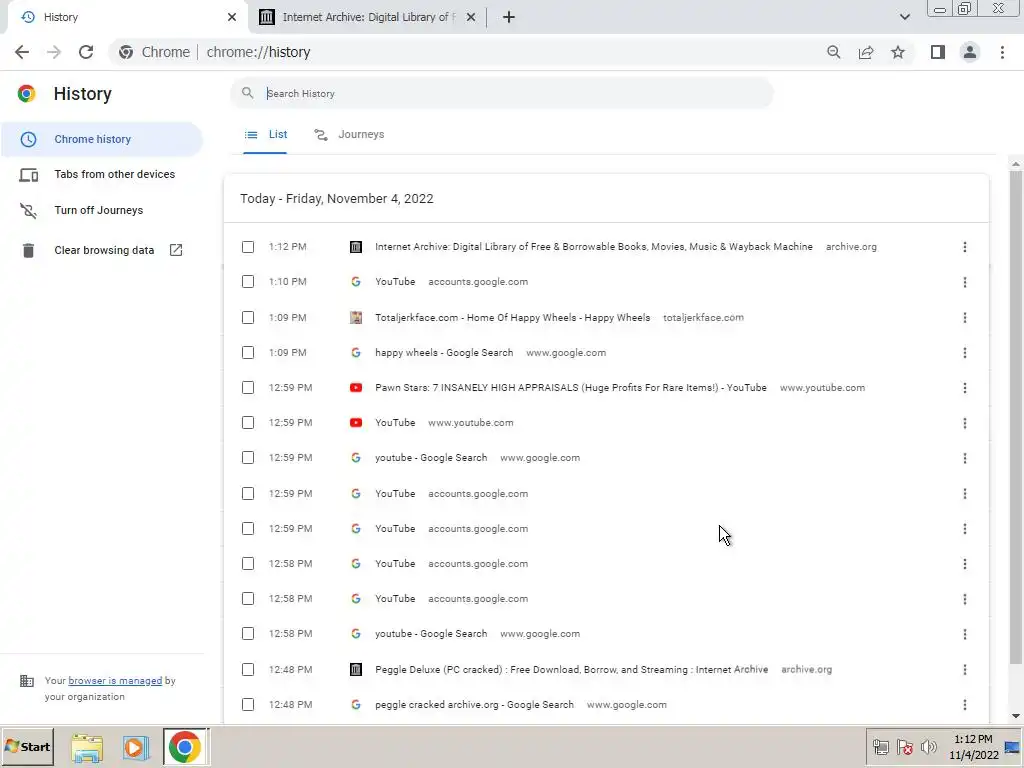Open more actions for Peggle Deluxe entry
The height and width of the screenshot is (768, 1024).
[x=965, y=669]
